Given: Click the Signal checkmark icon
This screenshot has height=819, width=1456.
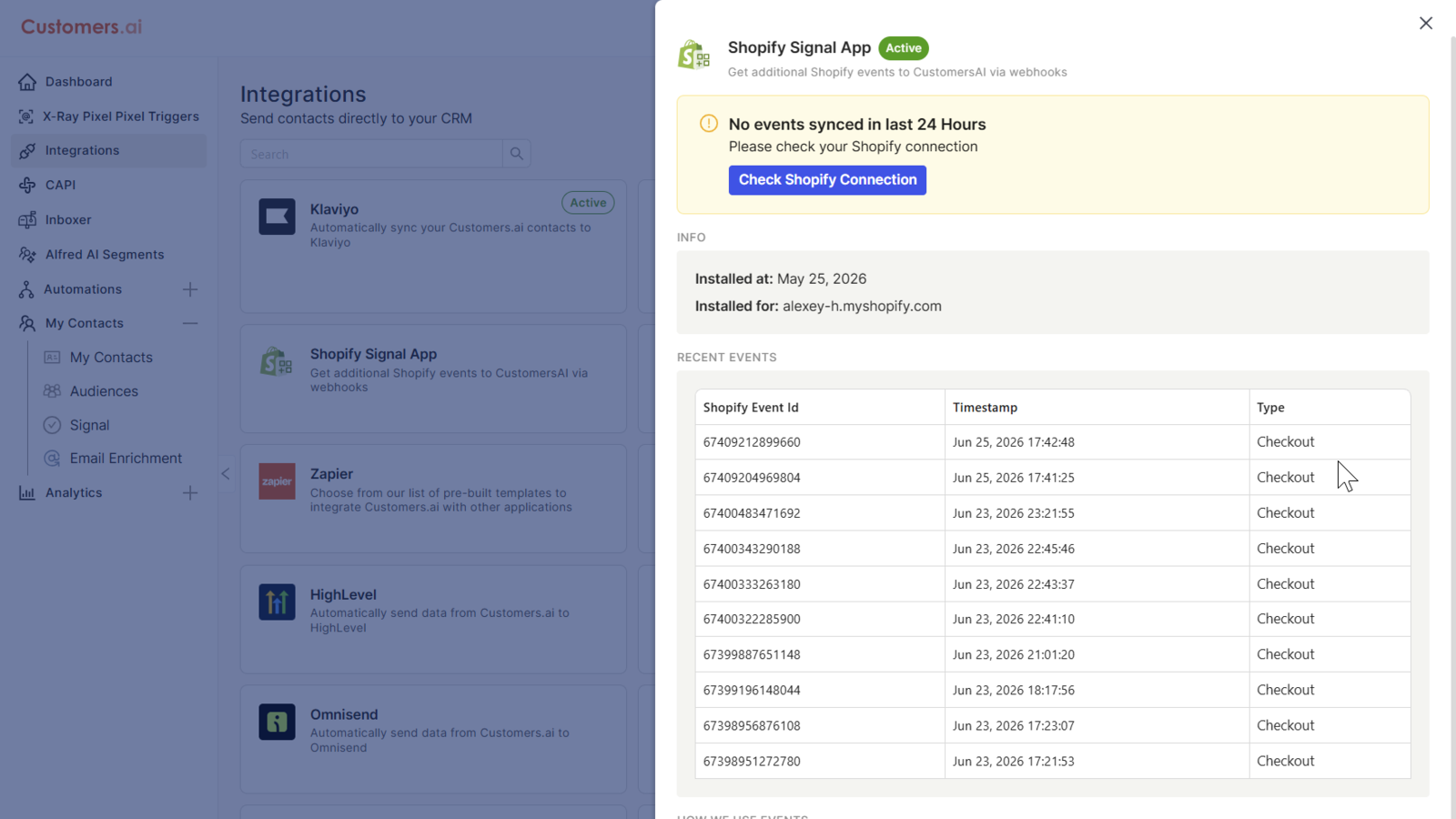Looking at the screenshot, I should click(x=52, y=425).
